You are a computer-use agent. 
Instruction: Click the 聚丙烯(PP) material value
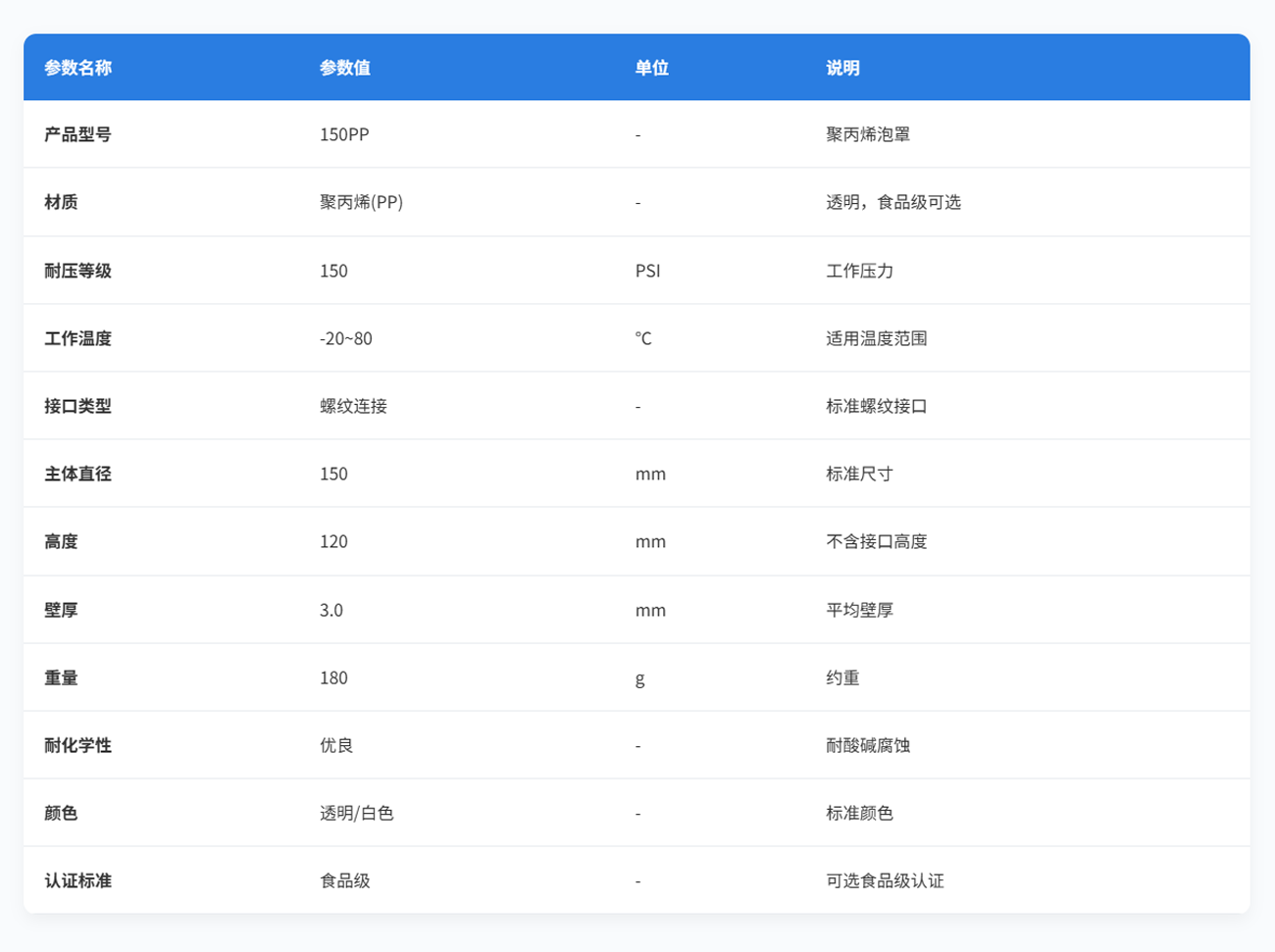[361, 202]
